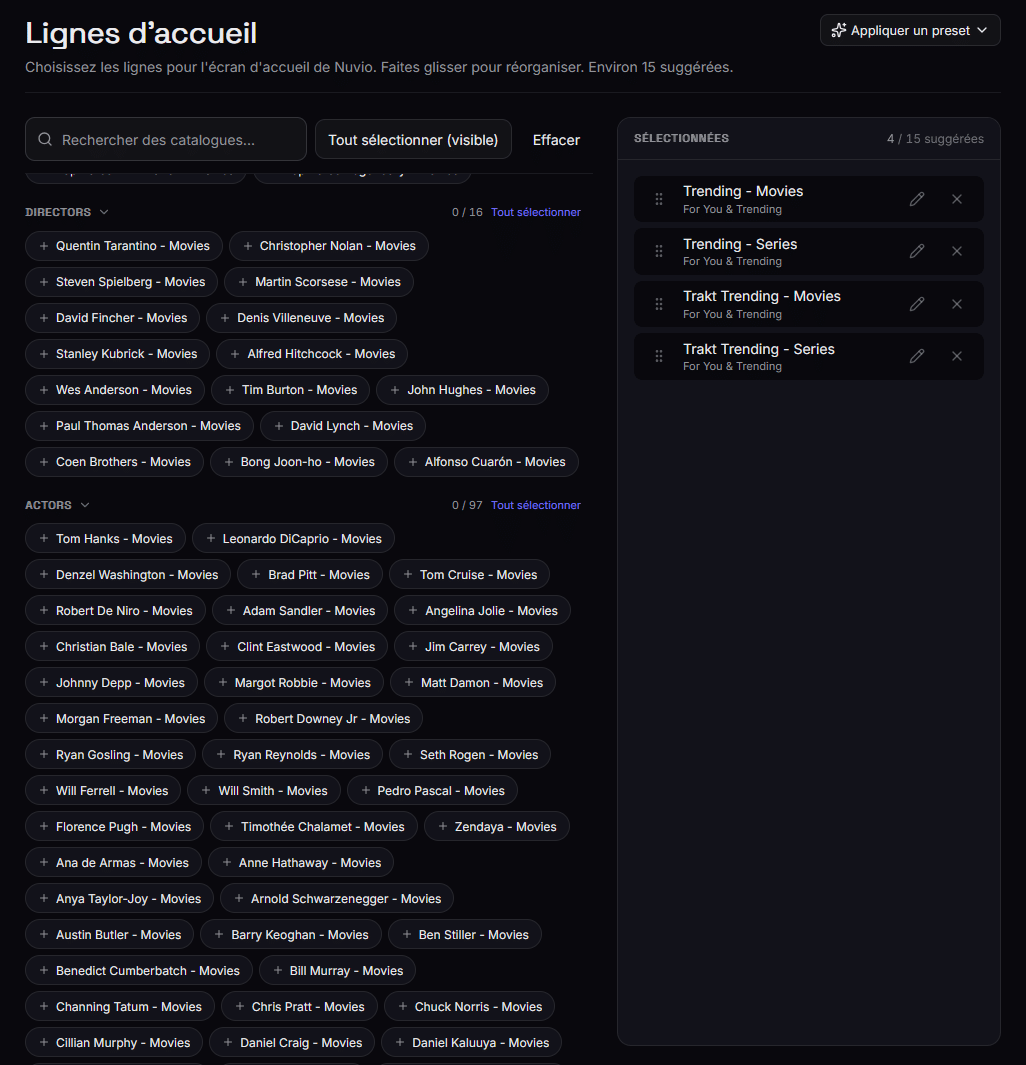The height and width of the screenshot is (1065, 1026).
Task: Add Denzel Washington - Movies chip
Action: pyautogui.click(x=128, y=575)
